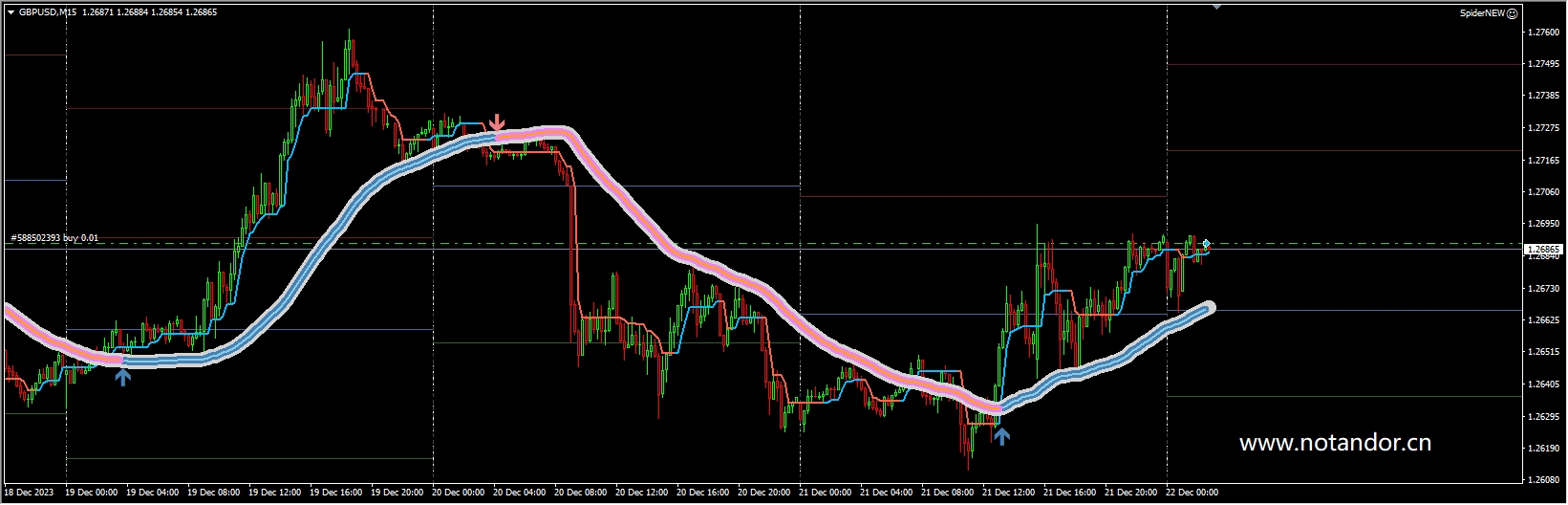
Task: Click the SpiderNEW smiley face icon
Action: click(x=1512, y=13)
